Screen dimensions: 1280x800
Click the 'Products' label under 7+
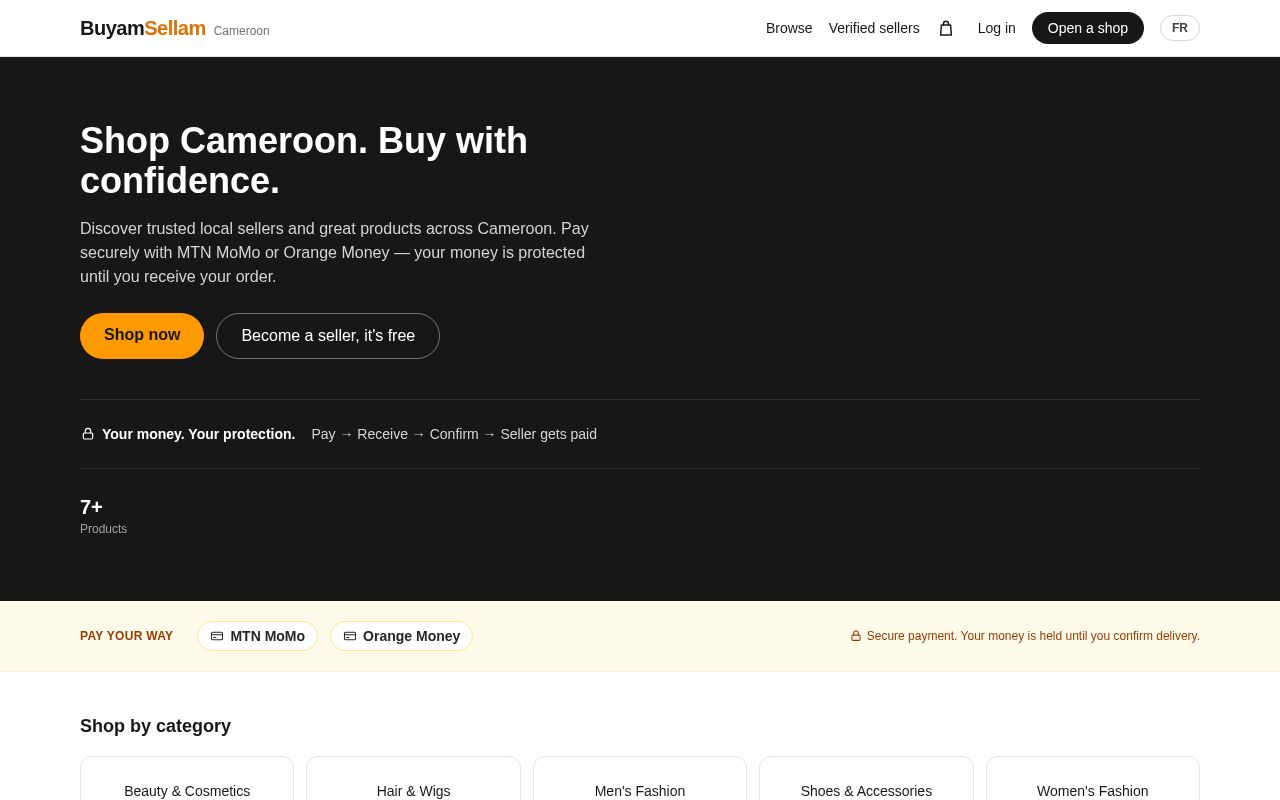pos(103,529)
